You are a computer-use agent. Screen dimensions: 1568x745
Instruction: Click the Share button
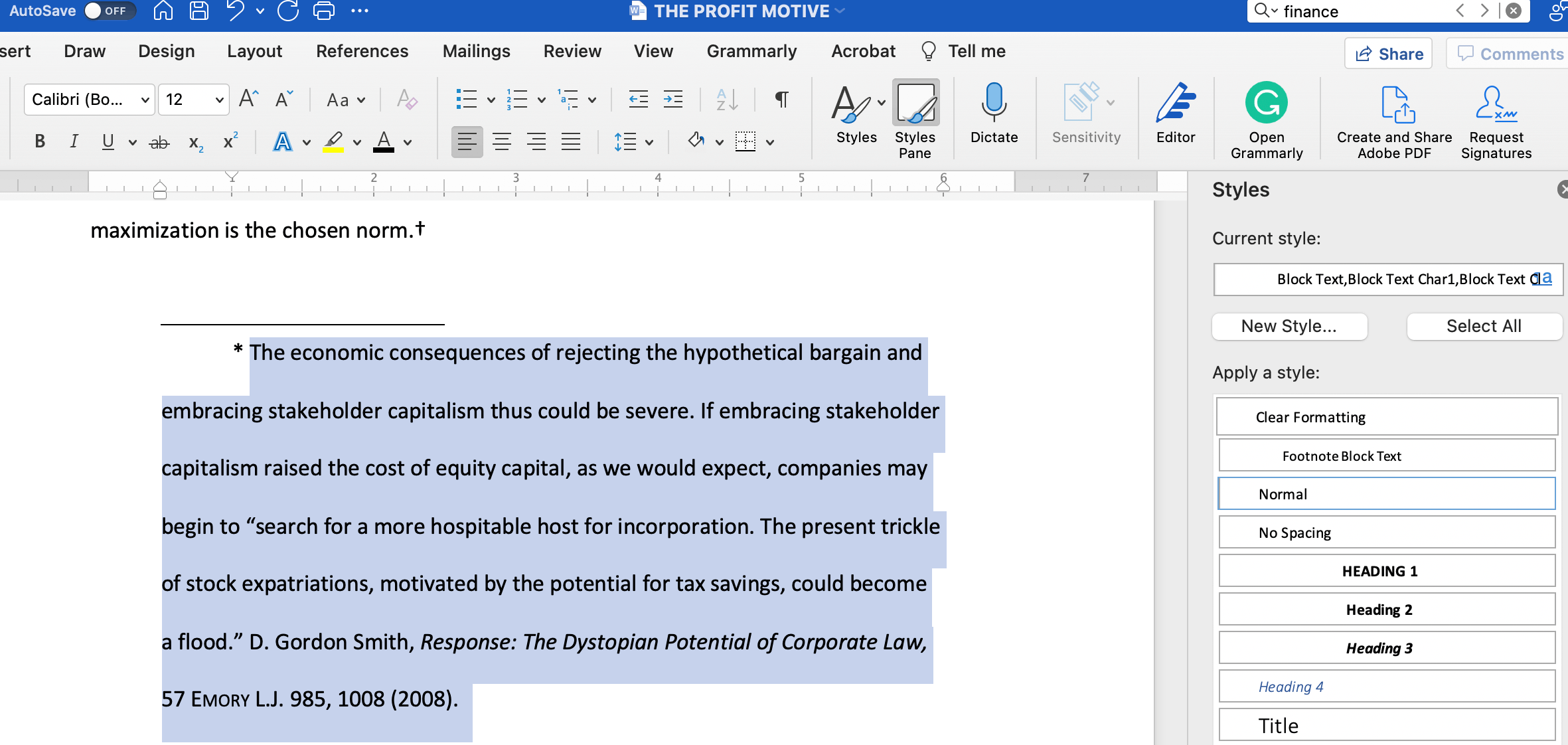[1389, 54]
